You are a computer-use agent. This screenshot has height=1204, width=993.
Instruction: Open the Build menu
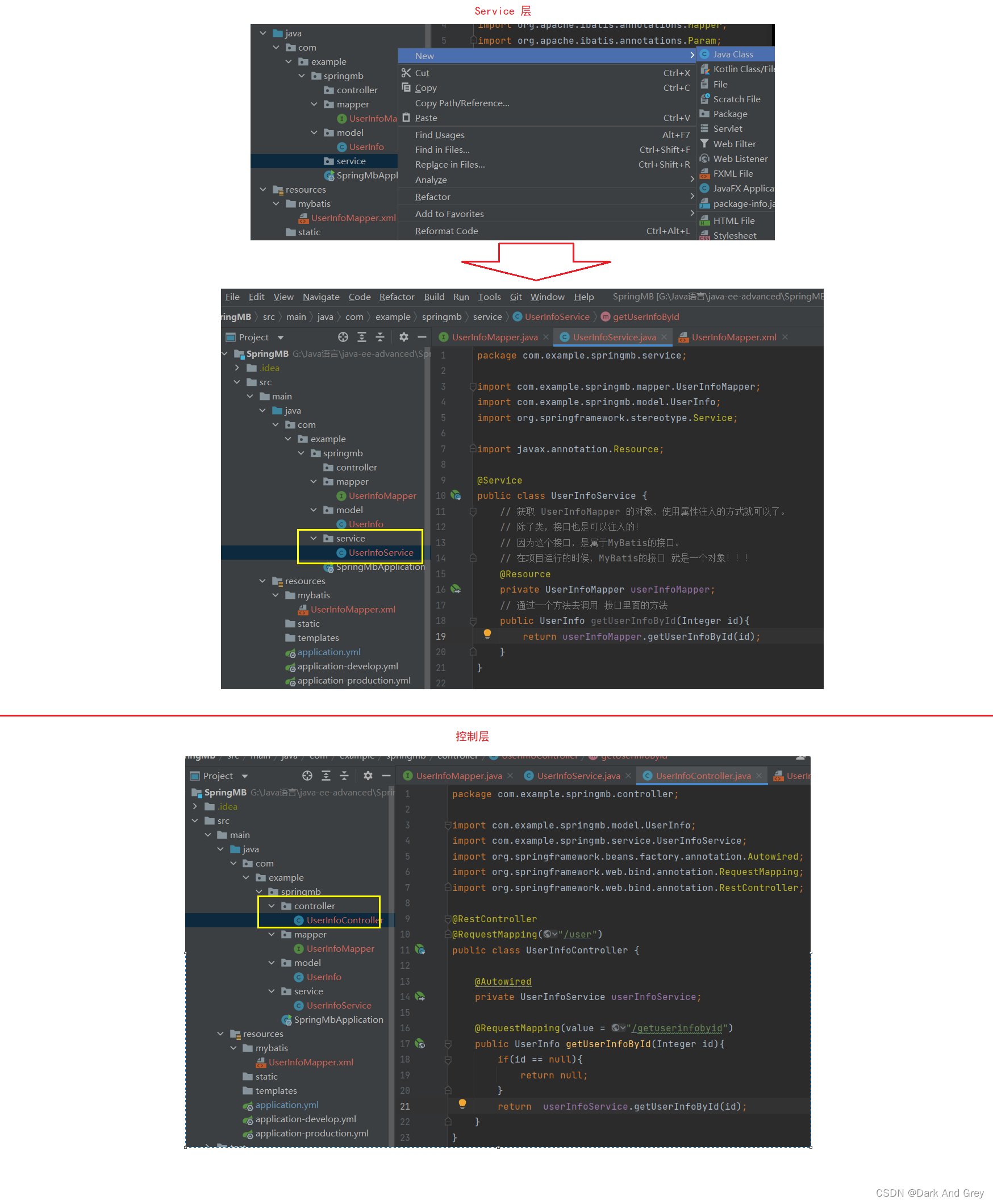[x=434, y=297]
